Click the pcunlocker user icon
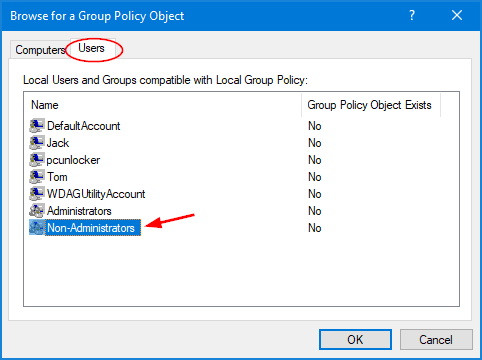This screenshot has width=482, height=360. coord(36,160)
